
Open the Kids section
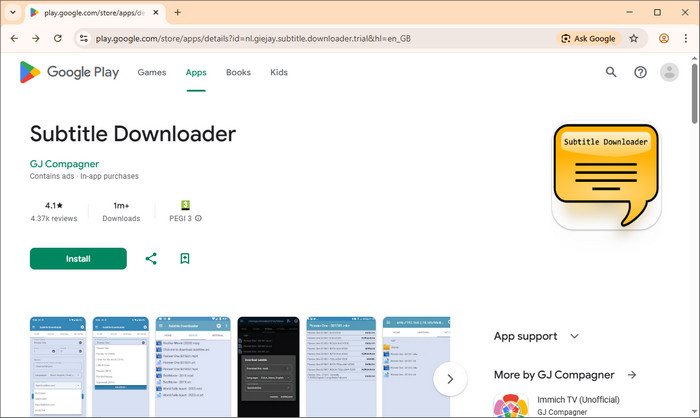279,72
